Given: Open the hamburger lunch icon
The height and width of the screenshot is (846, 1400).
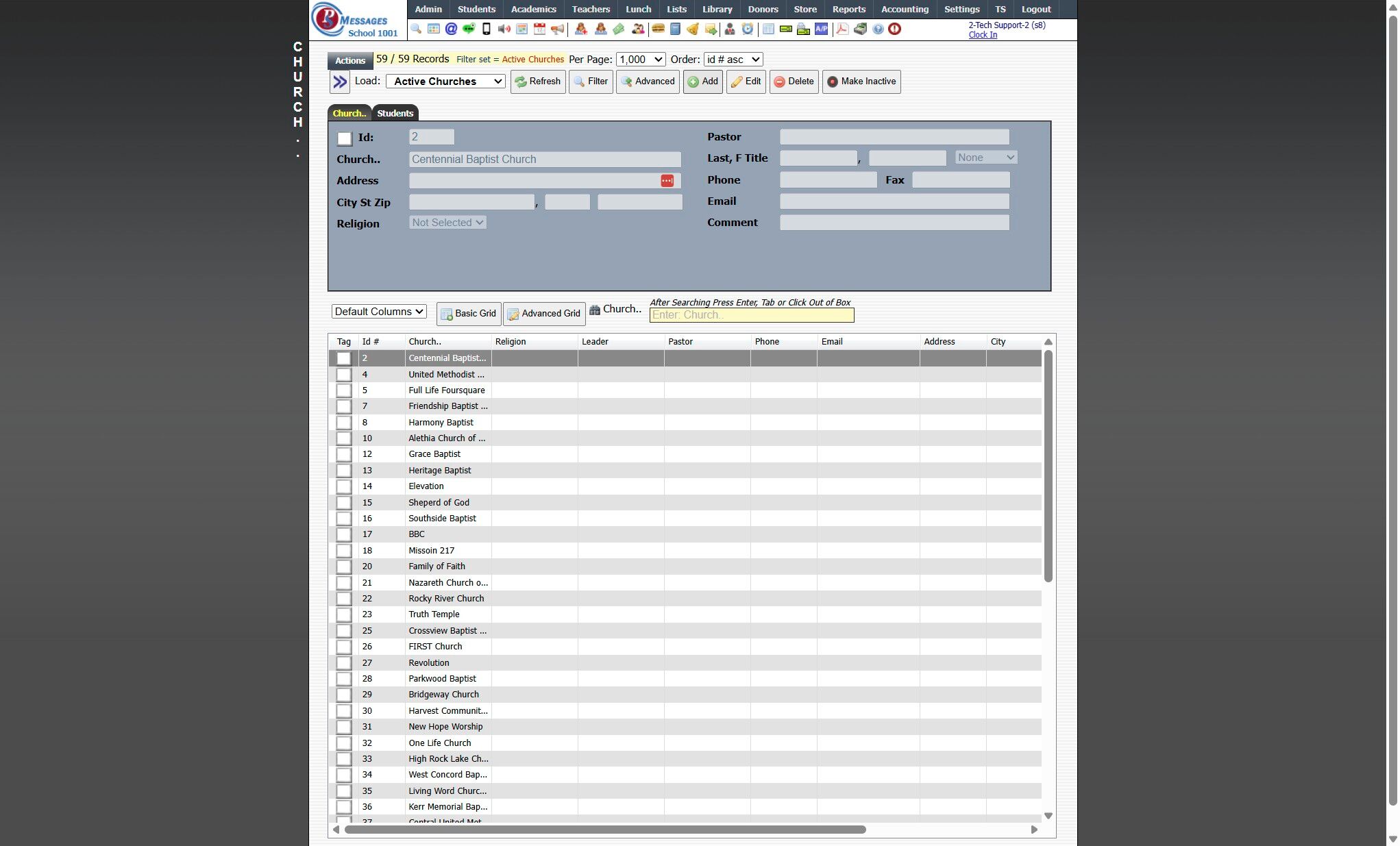Looking at the screenshot, I should (658, 29).
